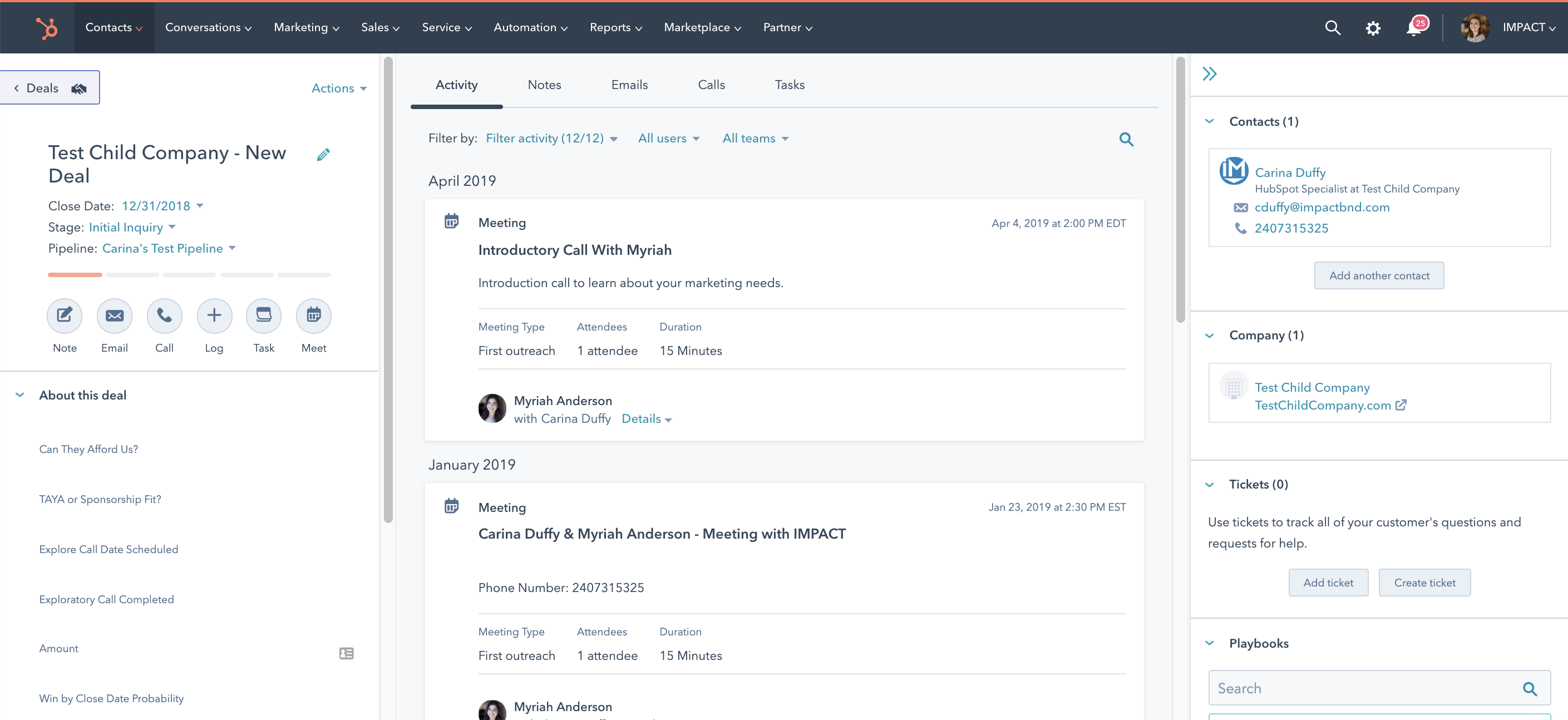Open the Actions dropdown
This screenshot has width=1568, height=720.
tap(339, 89)
